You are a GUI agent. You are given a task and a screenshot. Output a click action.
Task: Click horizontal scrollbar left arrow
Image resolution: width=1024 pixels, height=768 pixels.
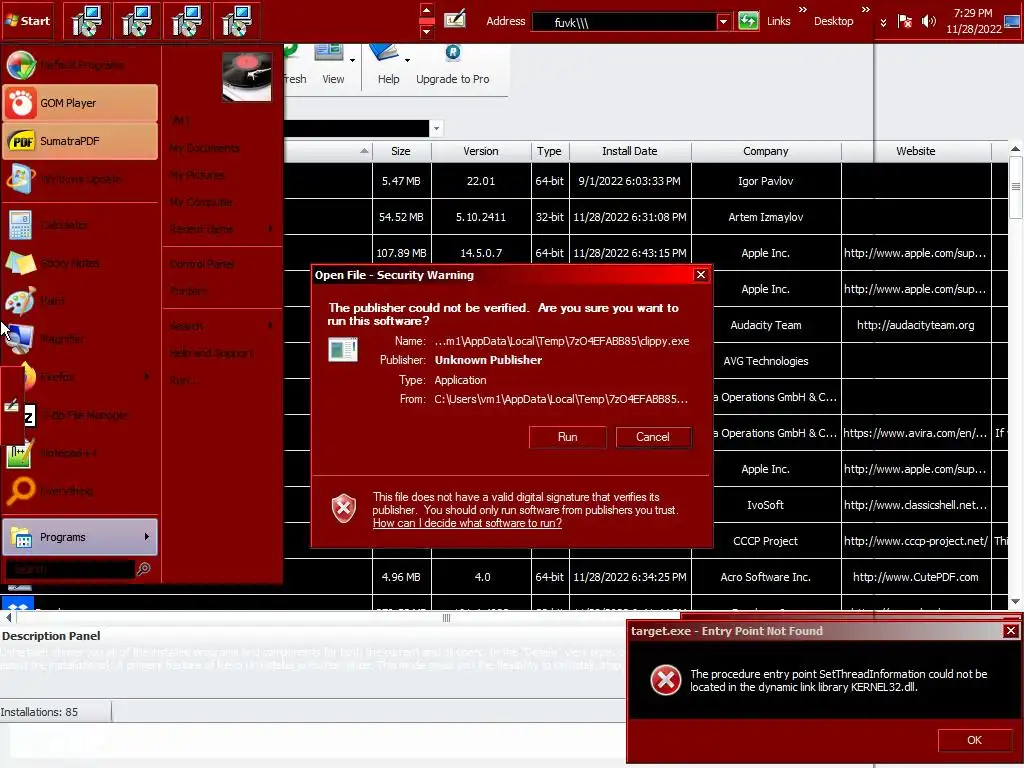pos(8,617)
